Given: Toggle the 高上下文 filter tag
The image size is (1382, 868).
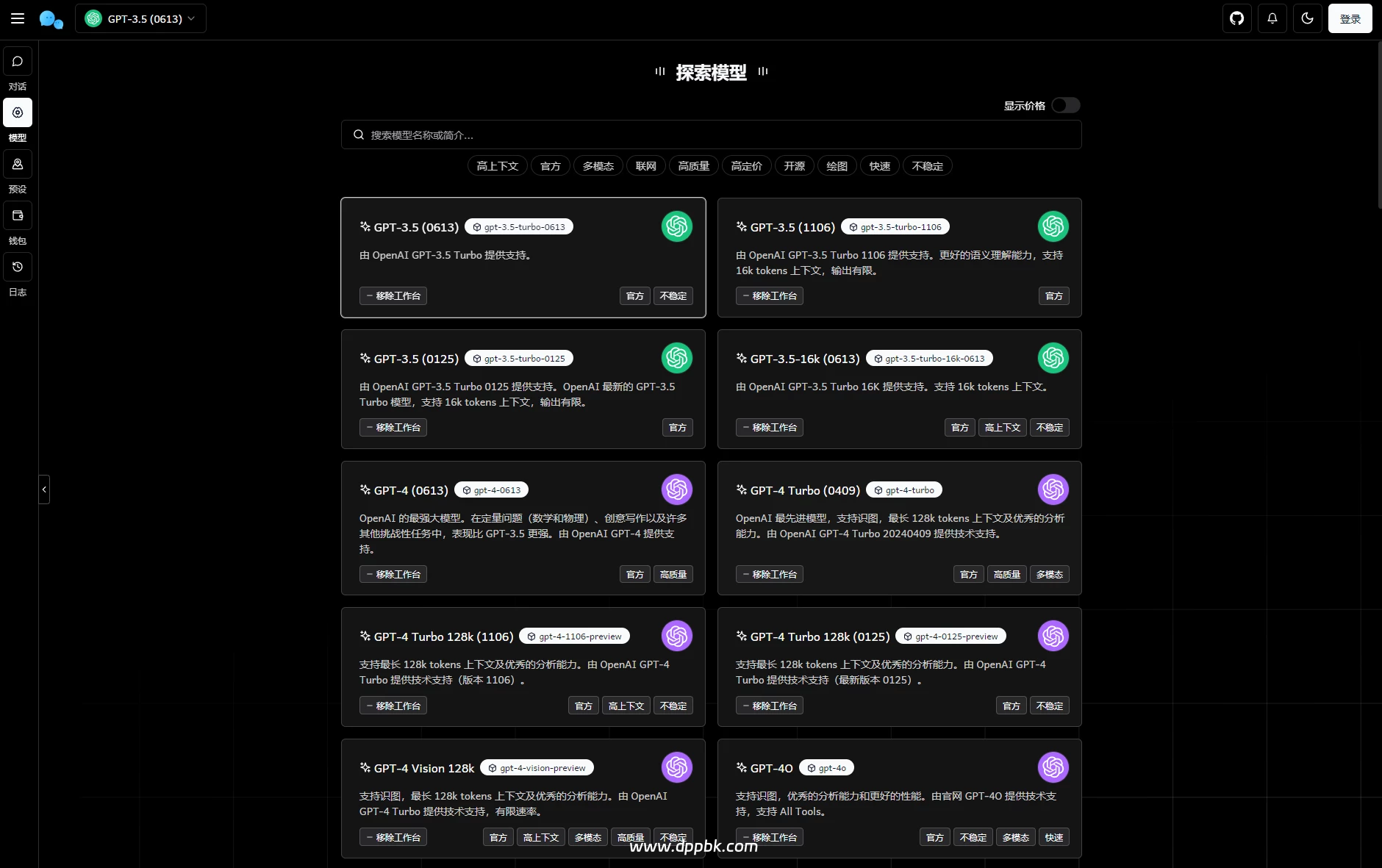Looking at the screenshot, I should pyautogui.click(x=498, y=166).
